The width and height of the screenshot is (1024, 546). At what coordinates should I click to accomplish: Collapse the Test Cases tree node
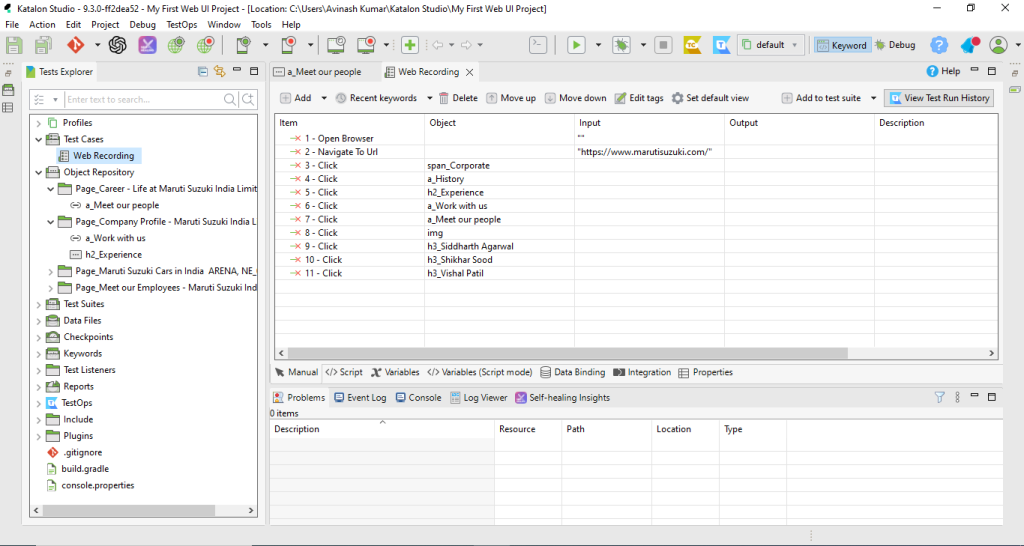[39, 139]
